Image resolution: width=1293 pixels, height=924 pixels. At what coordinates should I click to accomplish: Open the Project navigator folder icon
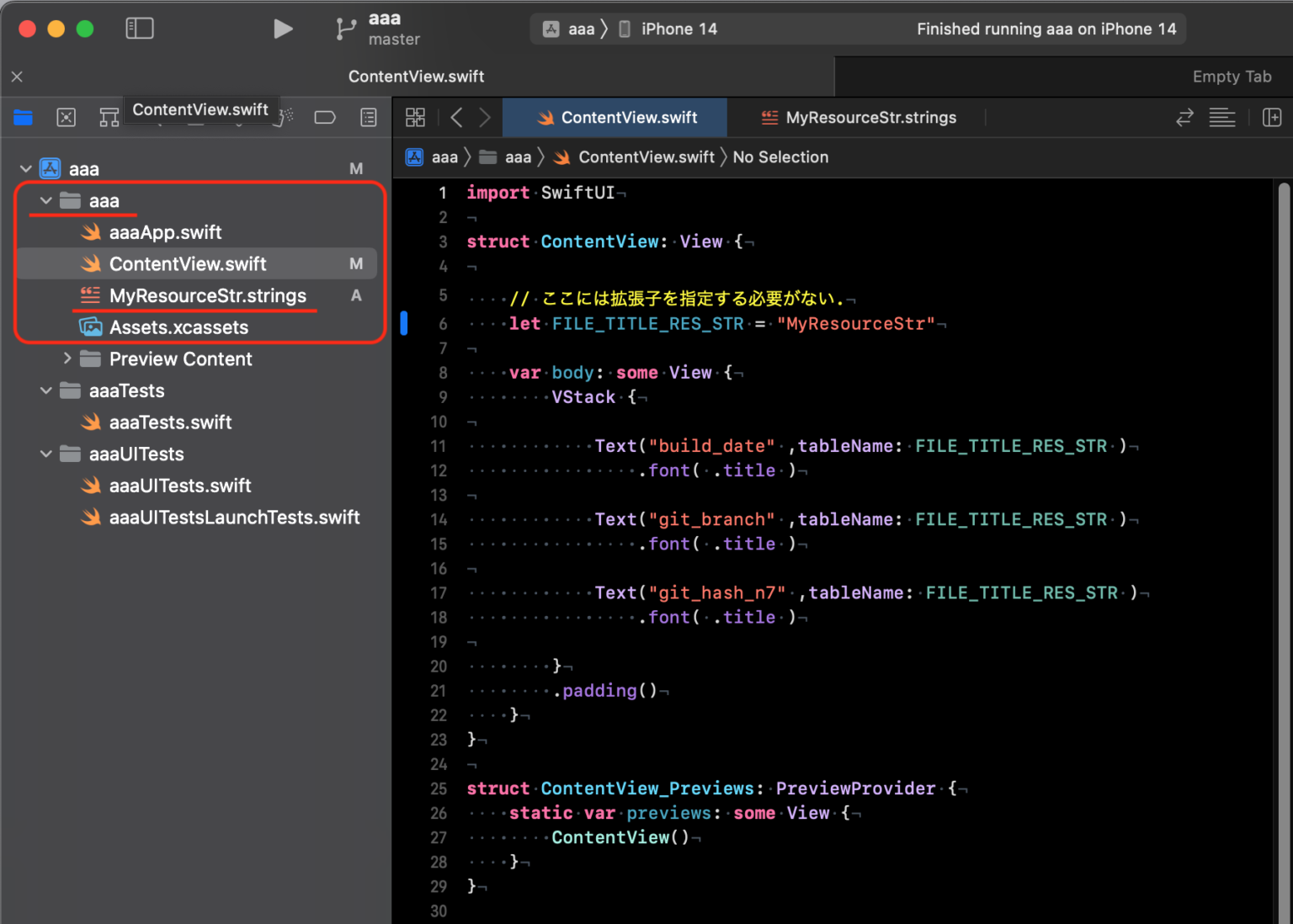click(x=23, y=118)
